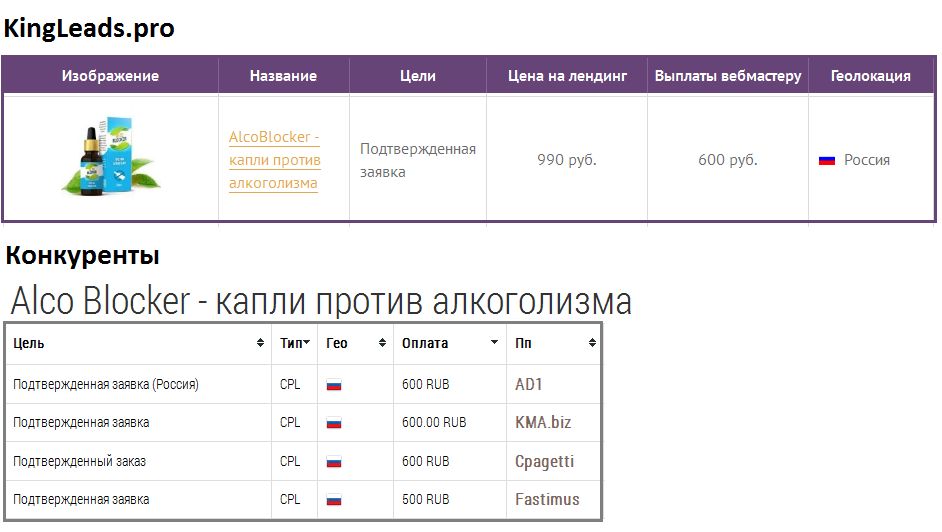Sort by the Тип column arrow
The width and height of the screenshot is (942, 532).
click(x=306, y=342)
